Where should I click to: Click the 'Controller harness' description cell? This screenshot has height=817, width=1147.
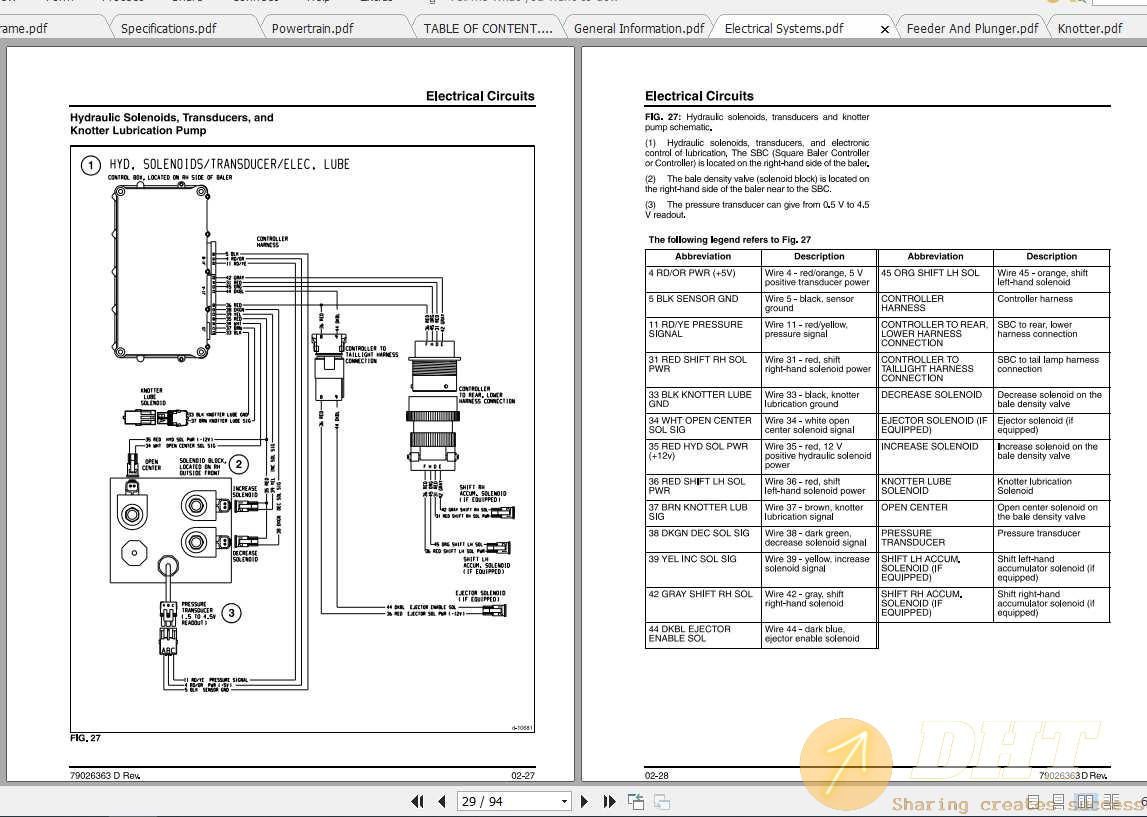point(1051,304)
